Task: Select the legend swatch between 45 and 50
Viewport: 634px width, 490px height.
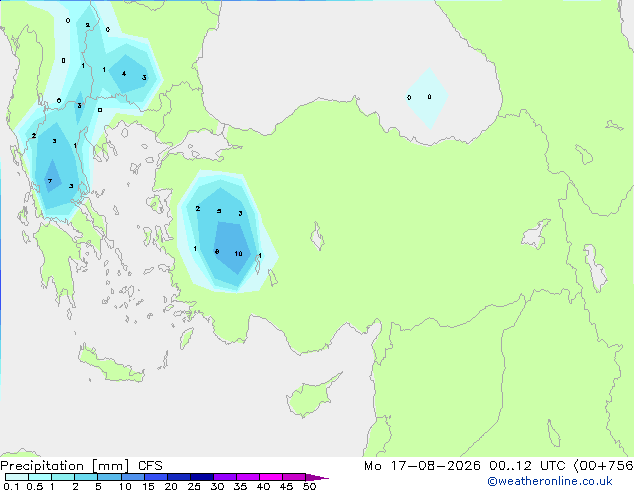Action: (x=294, y=477)
